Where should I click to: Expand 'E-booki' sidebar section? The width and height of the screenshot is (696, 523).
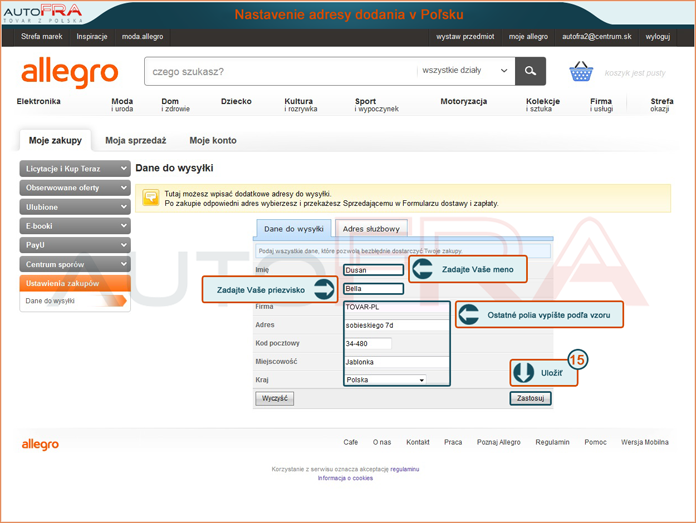75,226
